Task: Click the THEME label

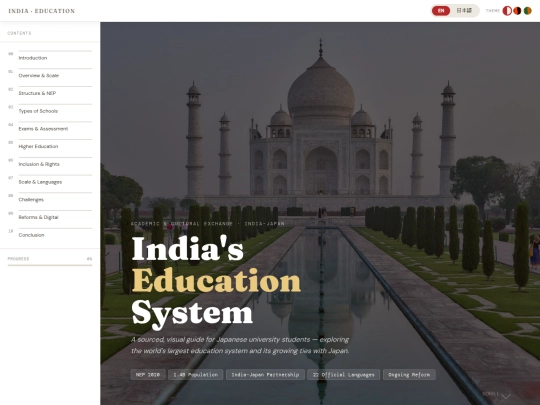Action: pos(492,11)
